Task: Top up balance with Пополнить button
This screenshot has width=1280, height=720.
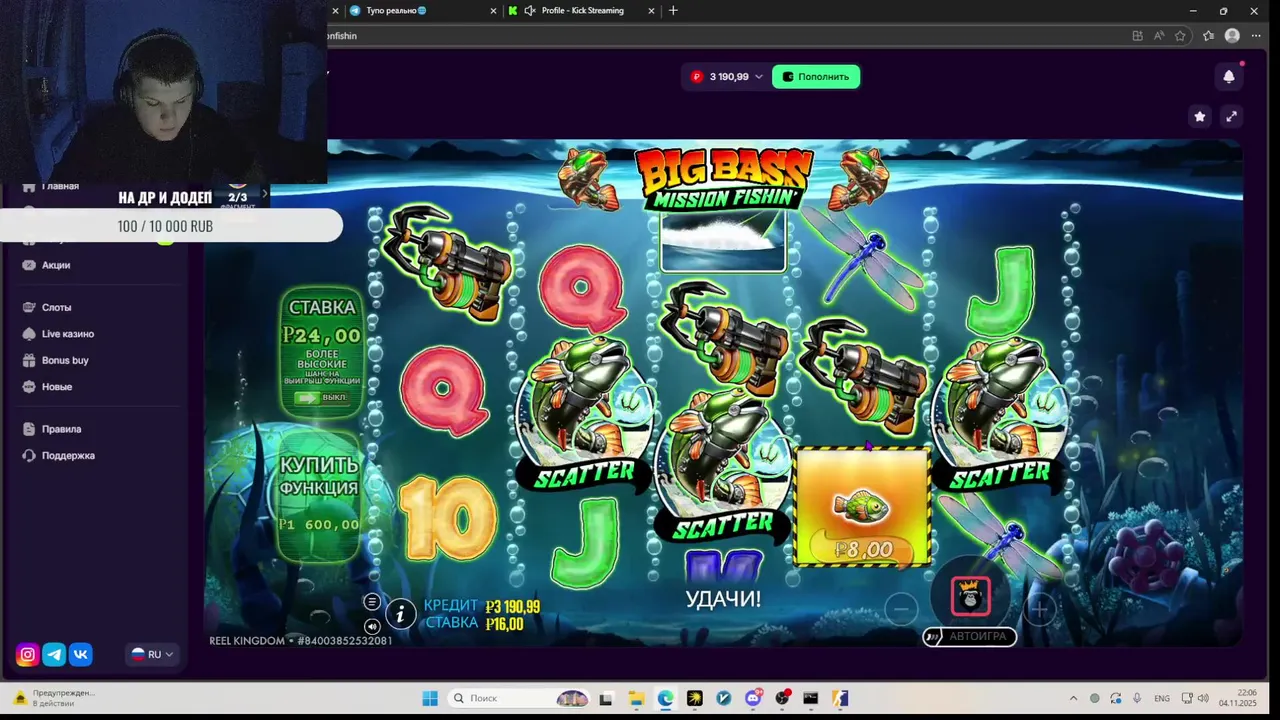Action: click(816, 77)
